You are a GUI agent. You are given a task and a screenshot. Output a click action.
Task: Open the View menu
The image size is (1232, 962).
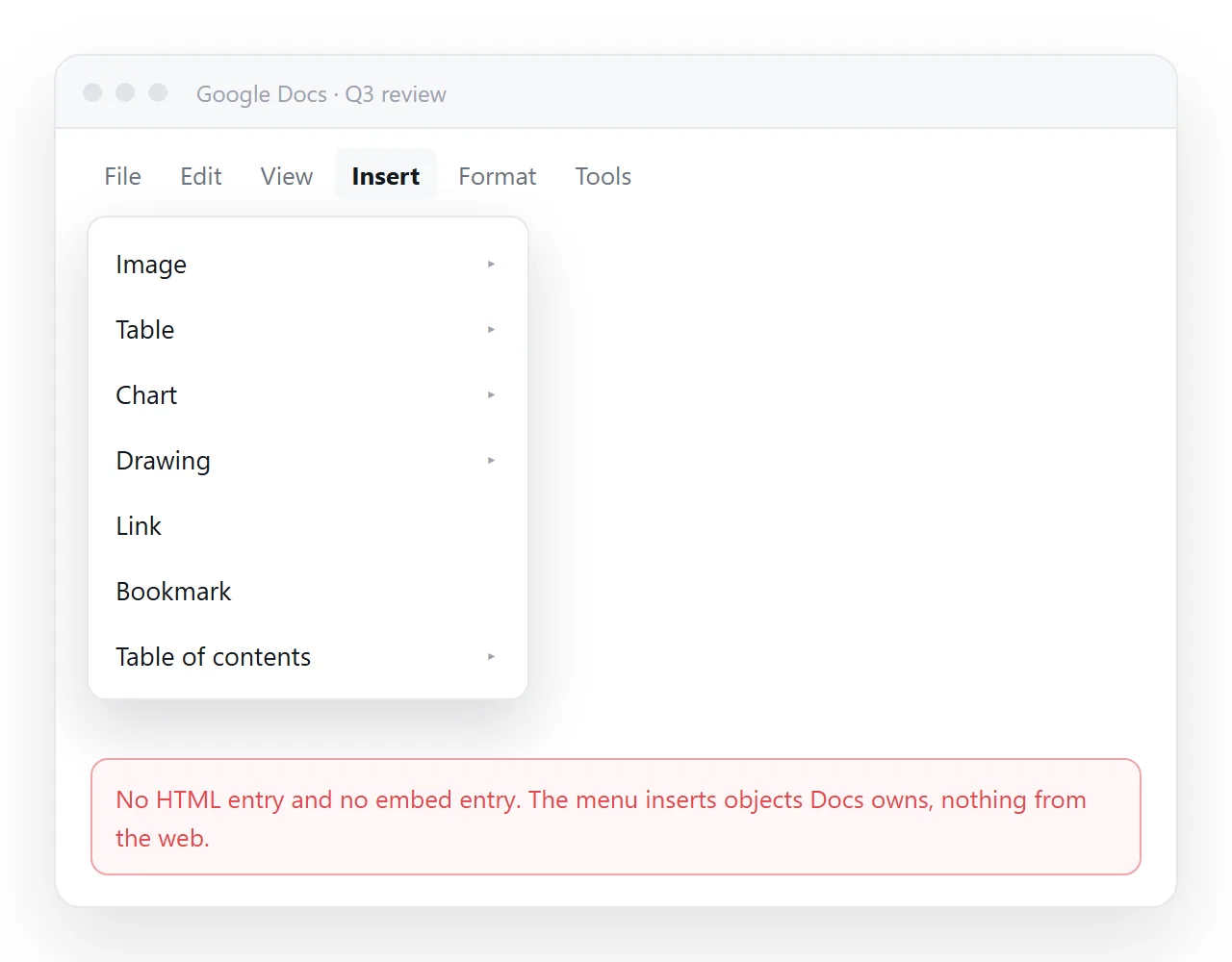[x=287, y=176]
